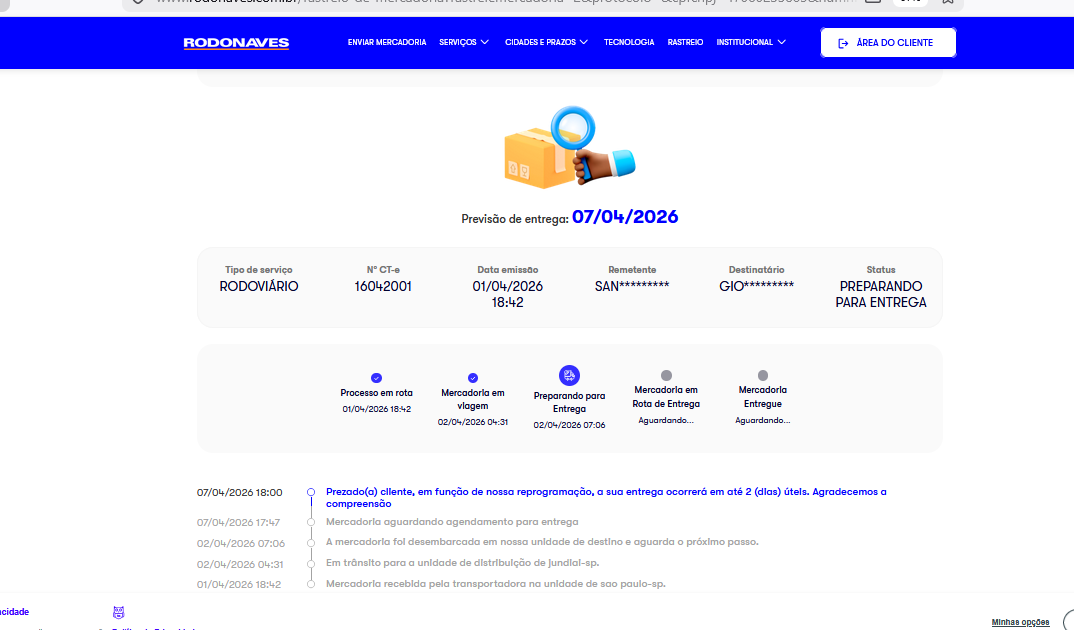Click the Processo em rota checkmark icon

(x=376, y=378)
